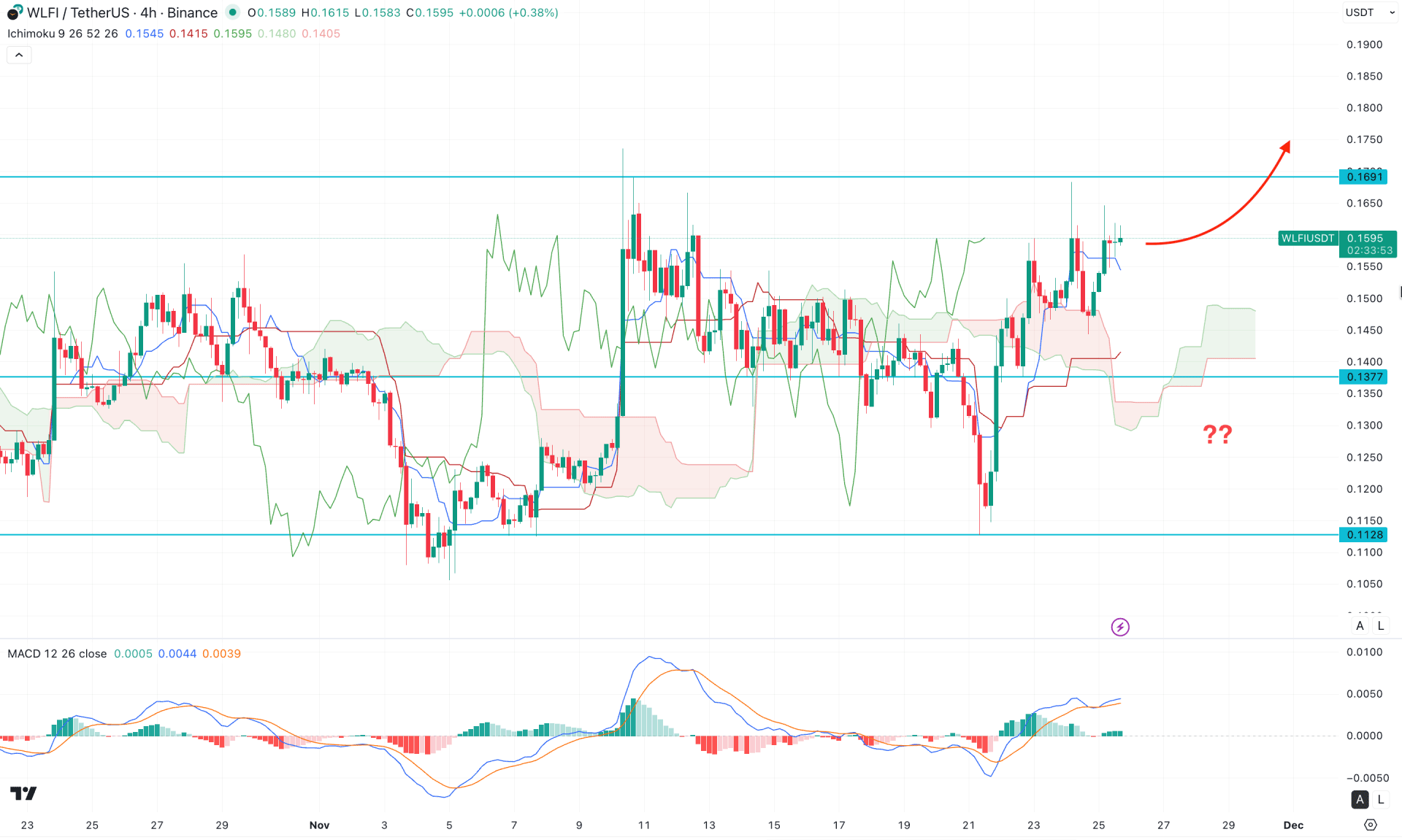Open the interval selector by clicking the 4h label
Screen dimensions: 1402x840
point(148,12)
